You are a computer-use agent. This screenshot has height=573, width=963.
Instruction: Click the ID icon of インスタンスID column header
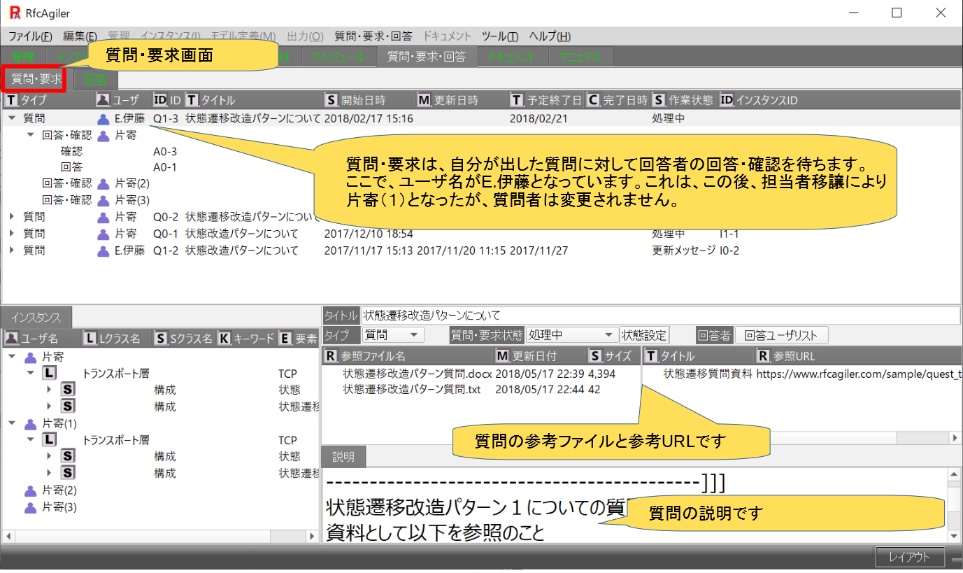click(x=727, y=100)
